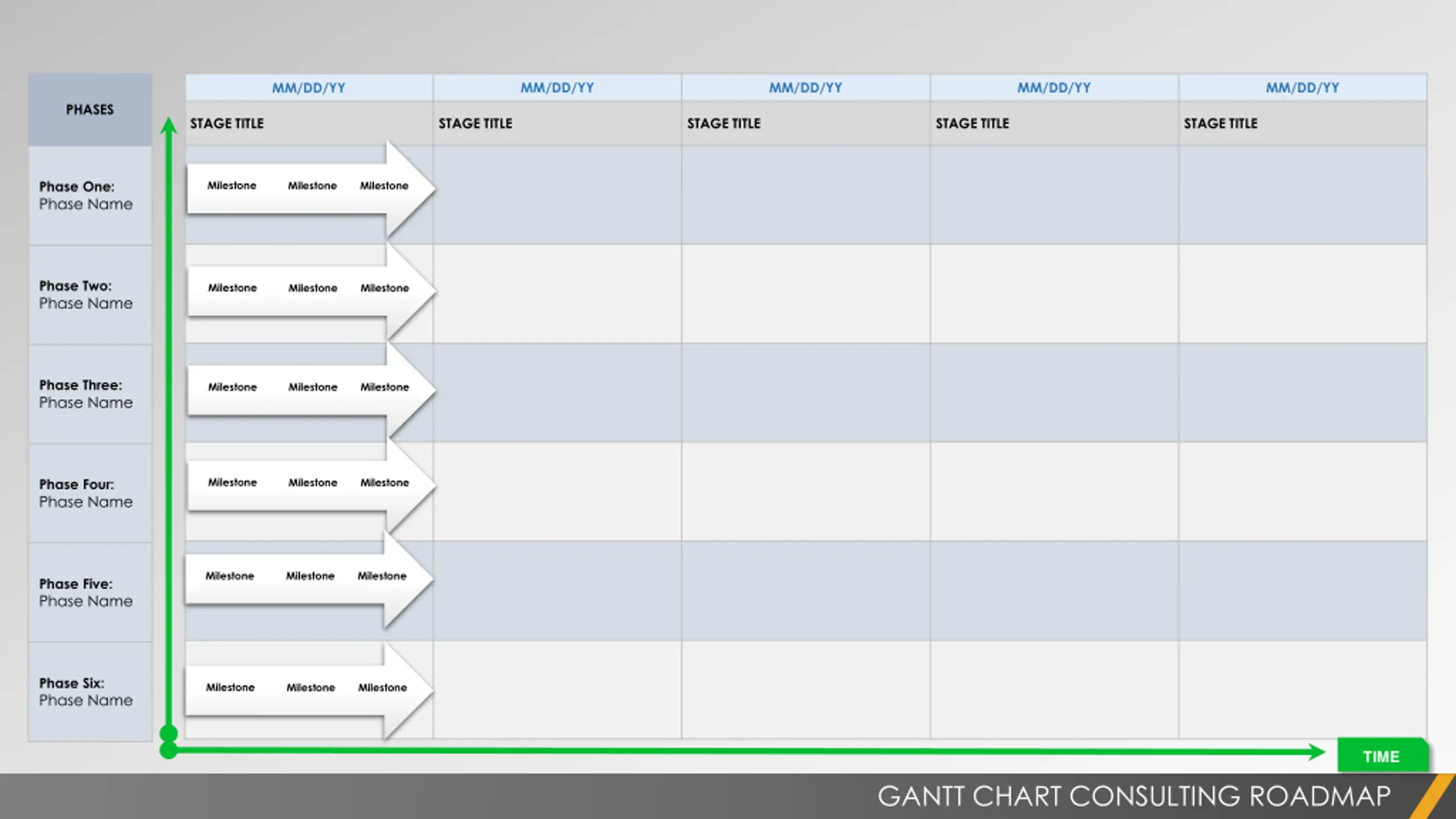Select the Phase Three label
1456x819 pixels.
pyautogui.click(x=80, y=385)
